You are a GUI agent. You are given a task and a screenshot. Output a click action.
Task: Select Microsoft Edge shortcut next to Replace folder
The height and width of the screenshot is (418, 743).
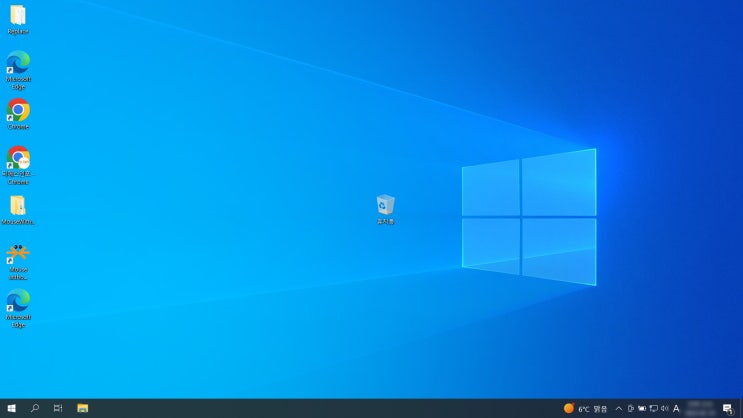[x=18, y=70]
